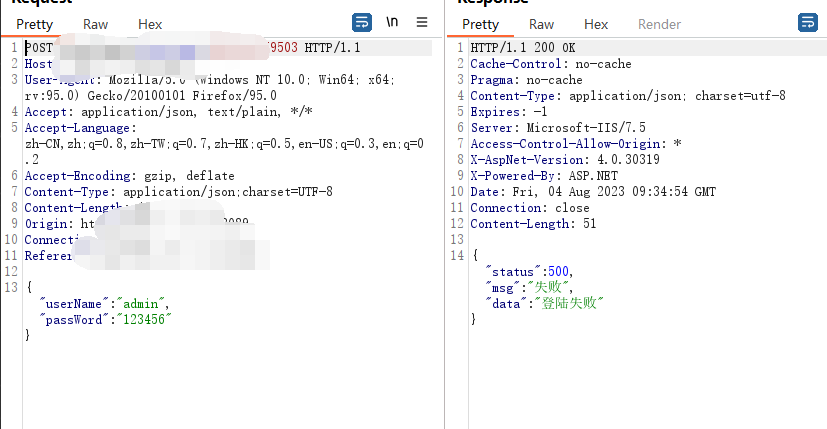Image resolution: width=827 pixels, height=429 pixels.
Task: Switch to the request Raw tab
Action: tap(96, 24)
